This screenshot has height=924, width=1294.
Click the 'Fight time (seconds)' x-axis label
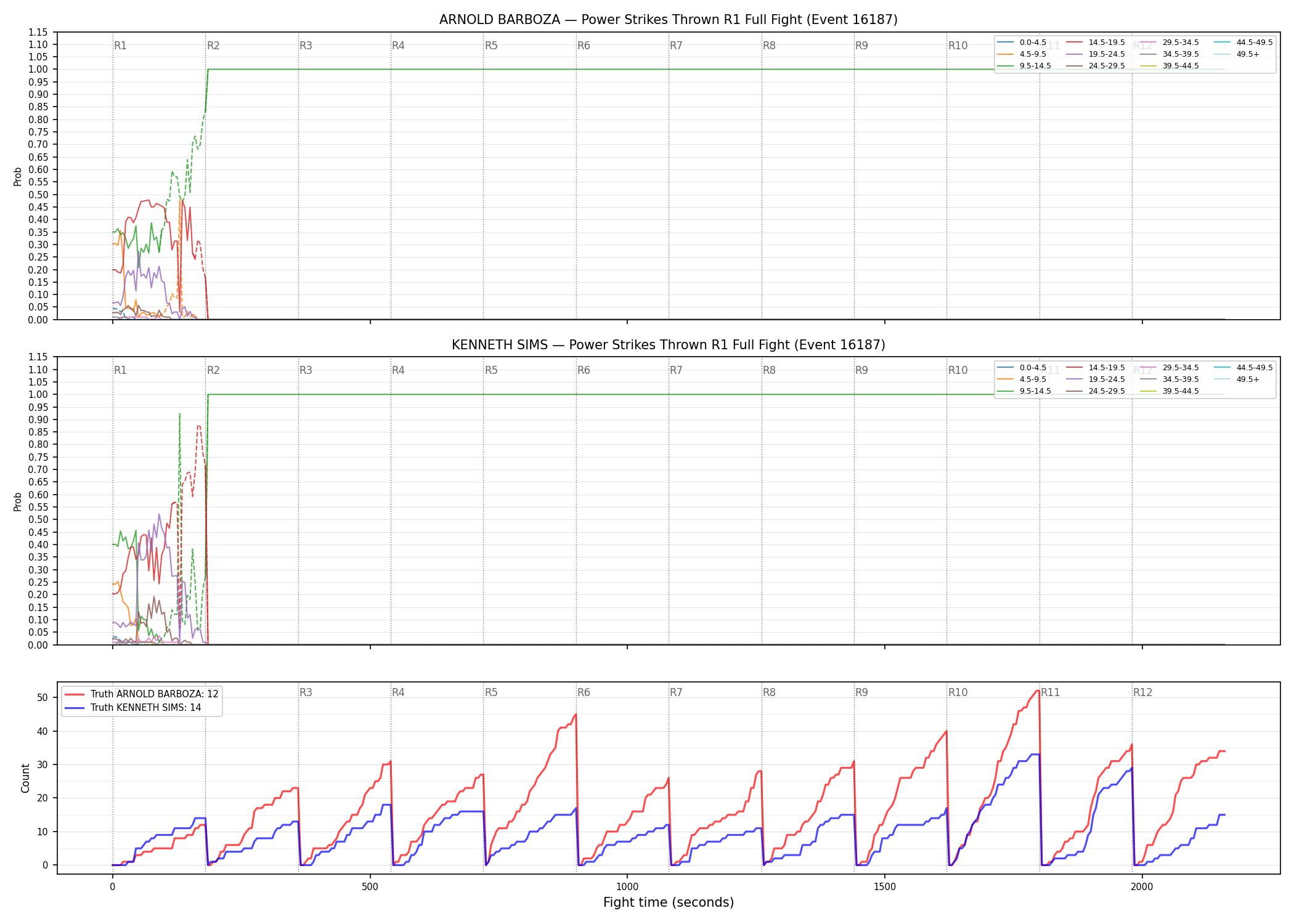click(x=669, y=902)
